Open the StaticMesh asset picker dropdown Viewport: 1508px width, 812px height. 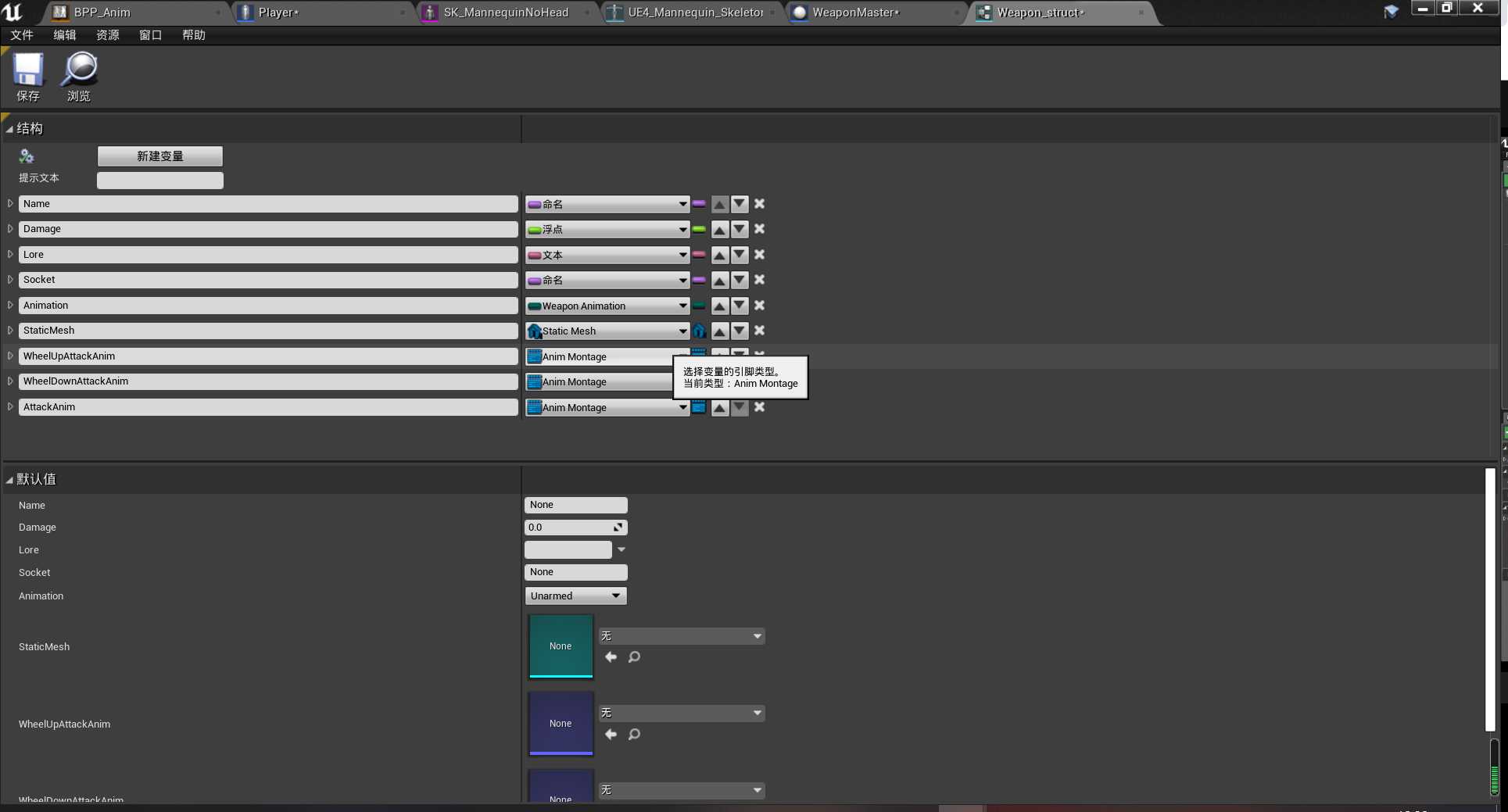point(682,636)
